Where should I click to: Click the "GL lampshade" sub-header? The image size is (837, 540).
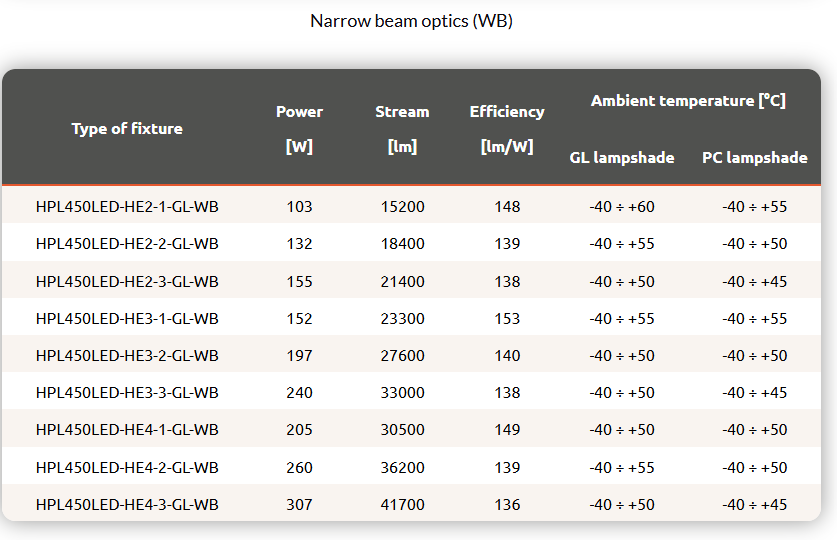click(x=622, y=158)
